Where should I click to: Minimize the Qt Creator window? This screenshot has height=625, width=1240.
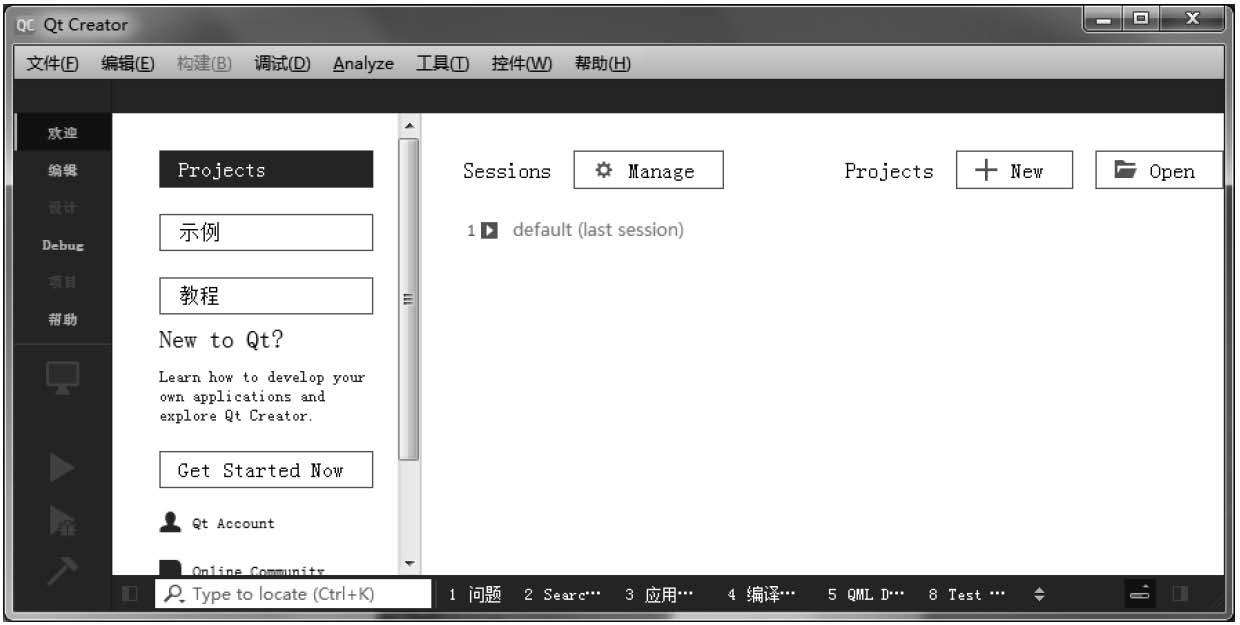pyautogui.click(x=1105, y=19)
